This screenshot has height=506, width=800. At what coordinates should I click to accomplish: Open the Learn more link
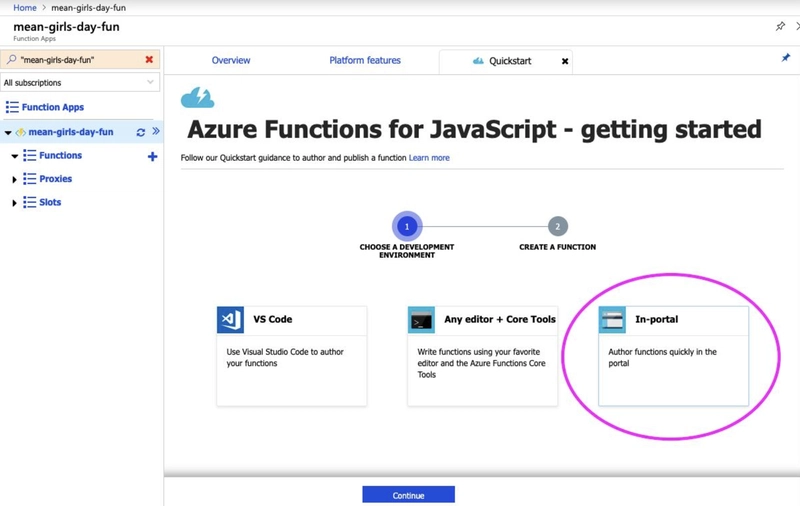[x=429, y=158]
